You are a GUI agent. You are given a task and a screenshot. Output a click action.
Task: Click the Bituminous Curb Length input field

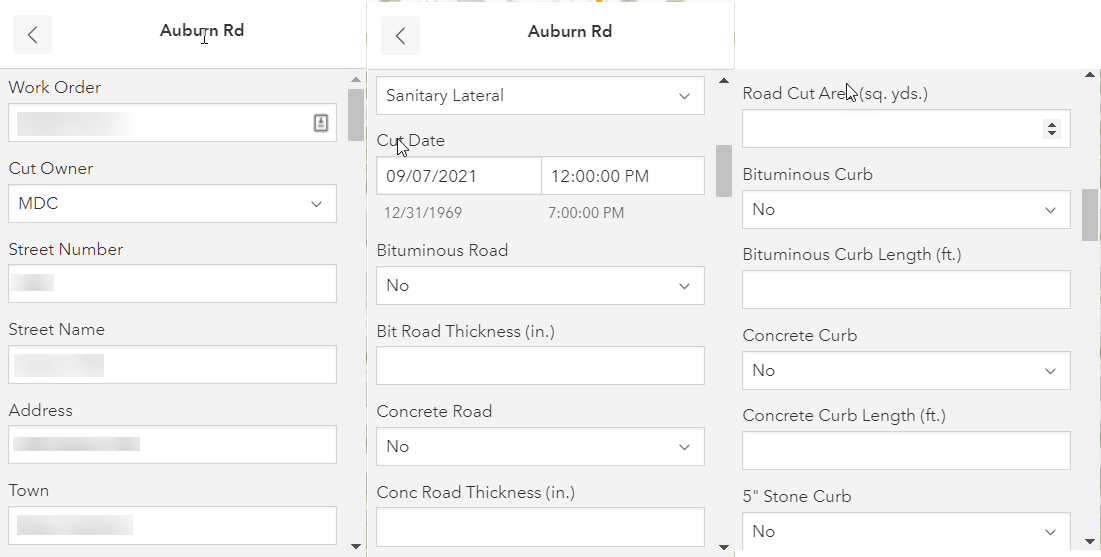(906, 290)
